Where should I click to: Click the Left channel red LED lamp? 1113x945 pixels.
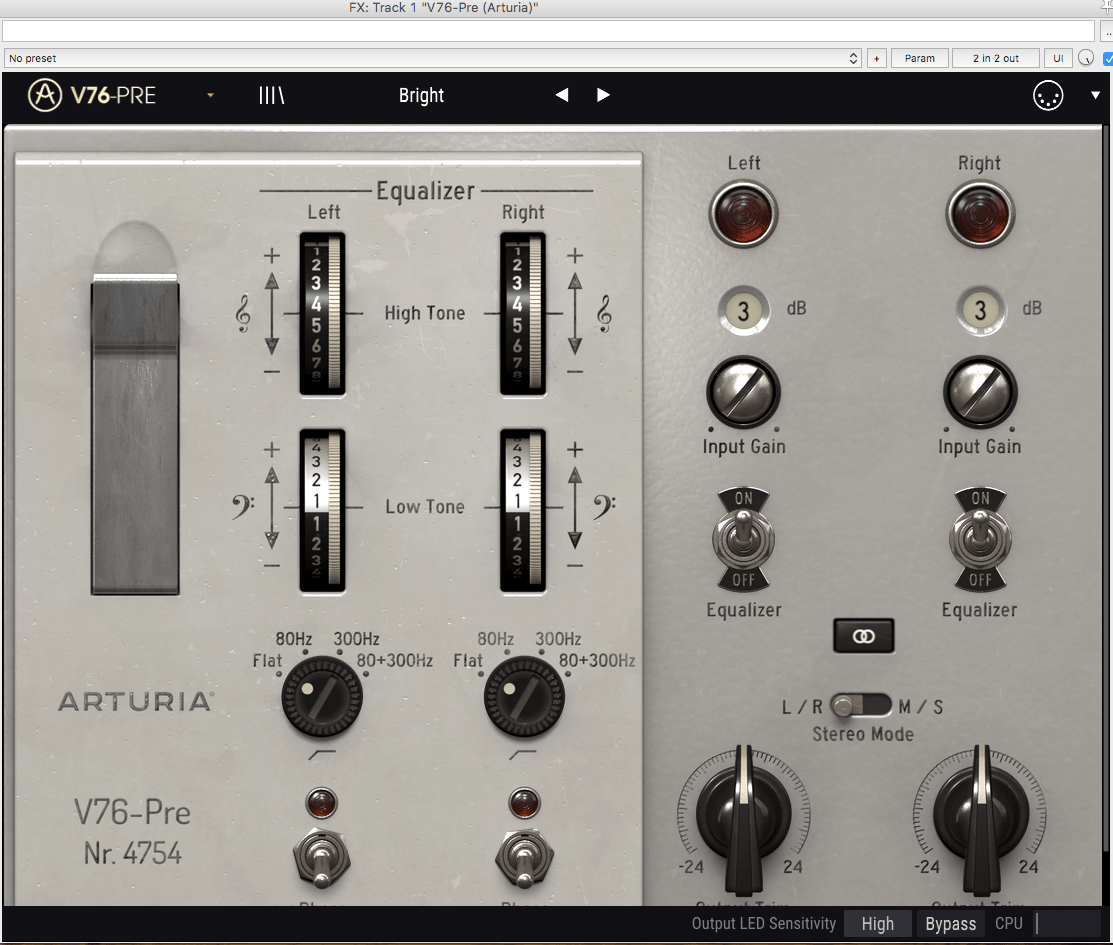[743, 214]
